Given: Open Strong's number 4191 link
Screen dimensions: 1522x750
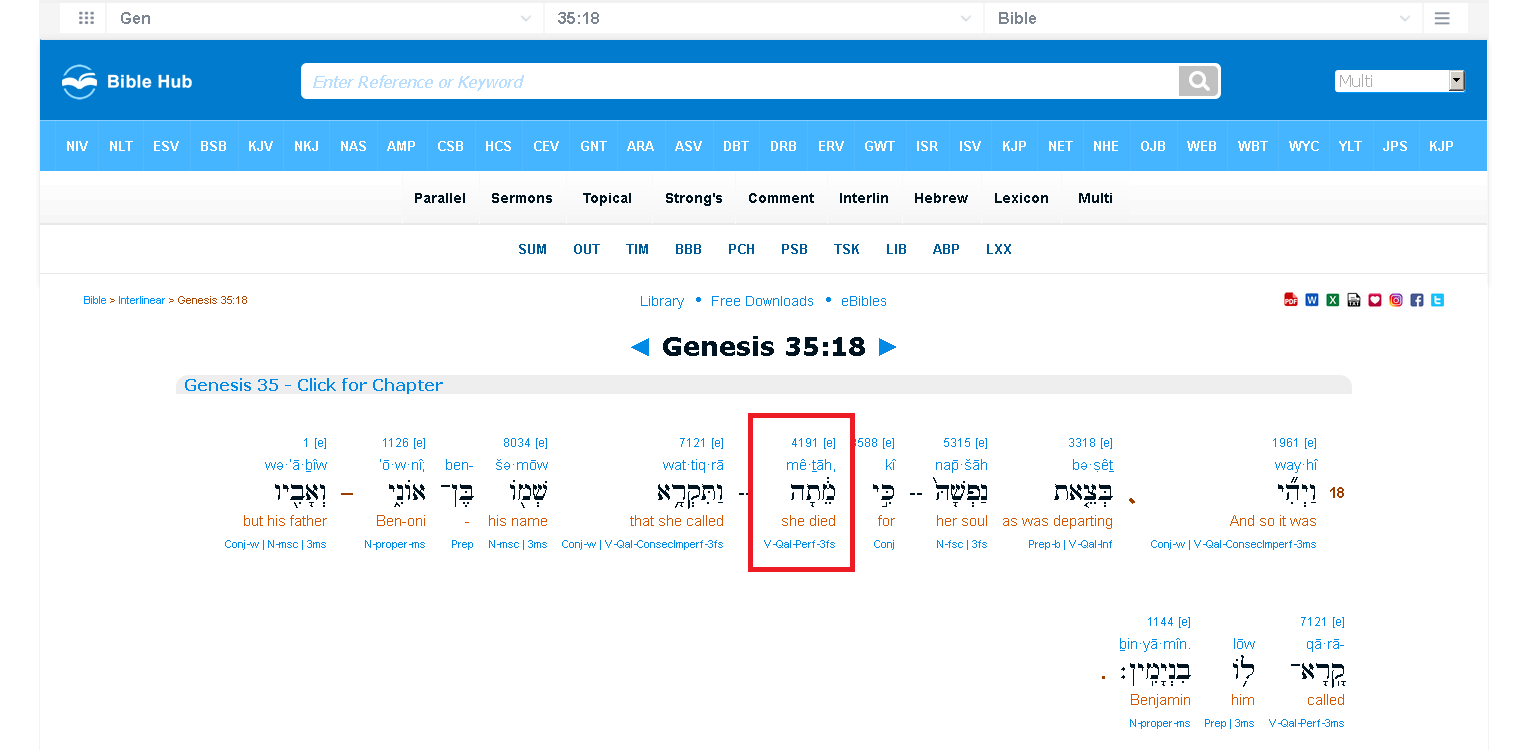Looking at the screenshot, I should click(804, 443).
